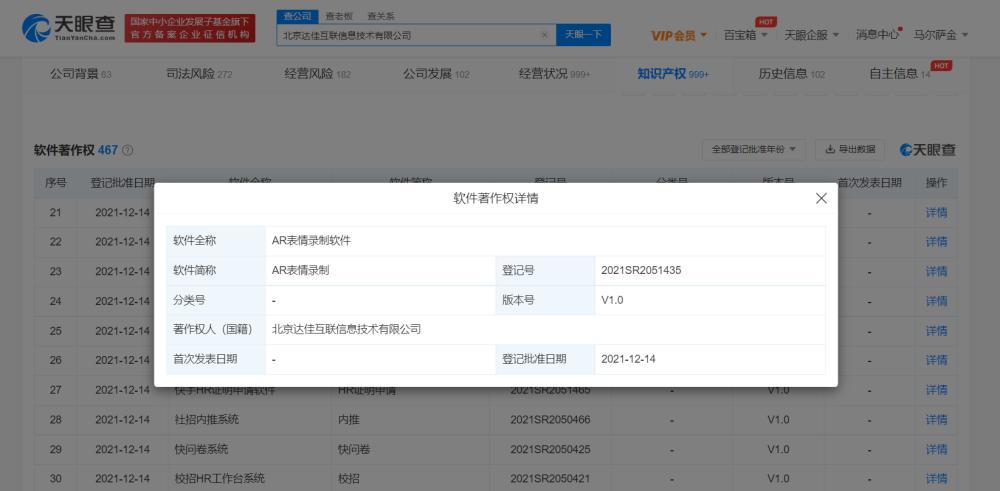The height and width of the screenshot is (491, 1000).
Task: Select the 查老板 search tab
Action: click(x=339, y=16)
